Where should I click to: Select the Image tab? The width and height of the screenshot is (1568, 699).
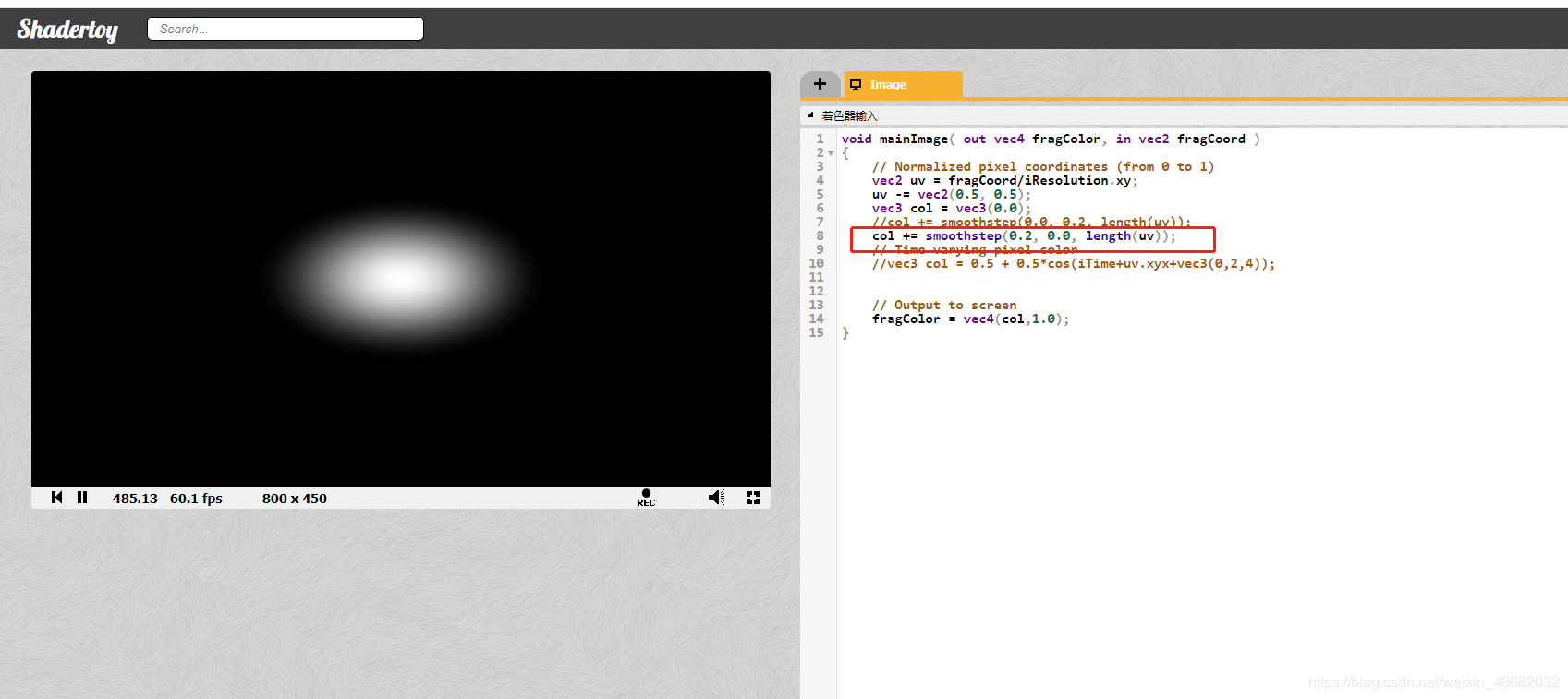[x=903, y=84]
